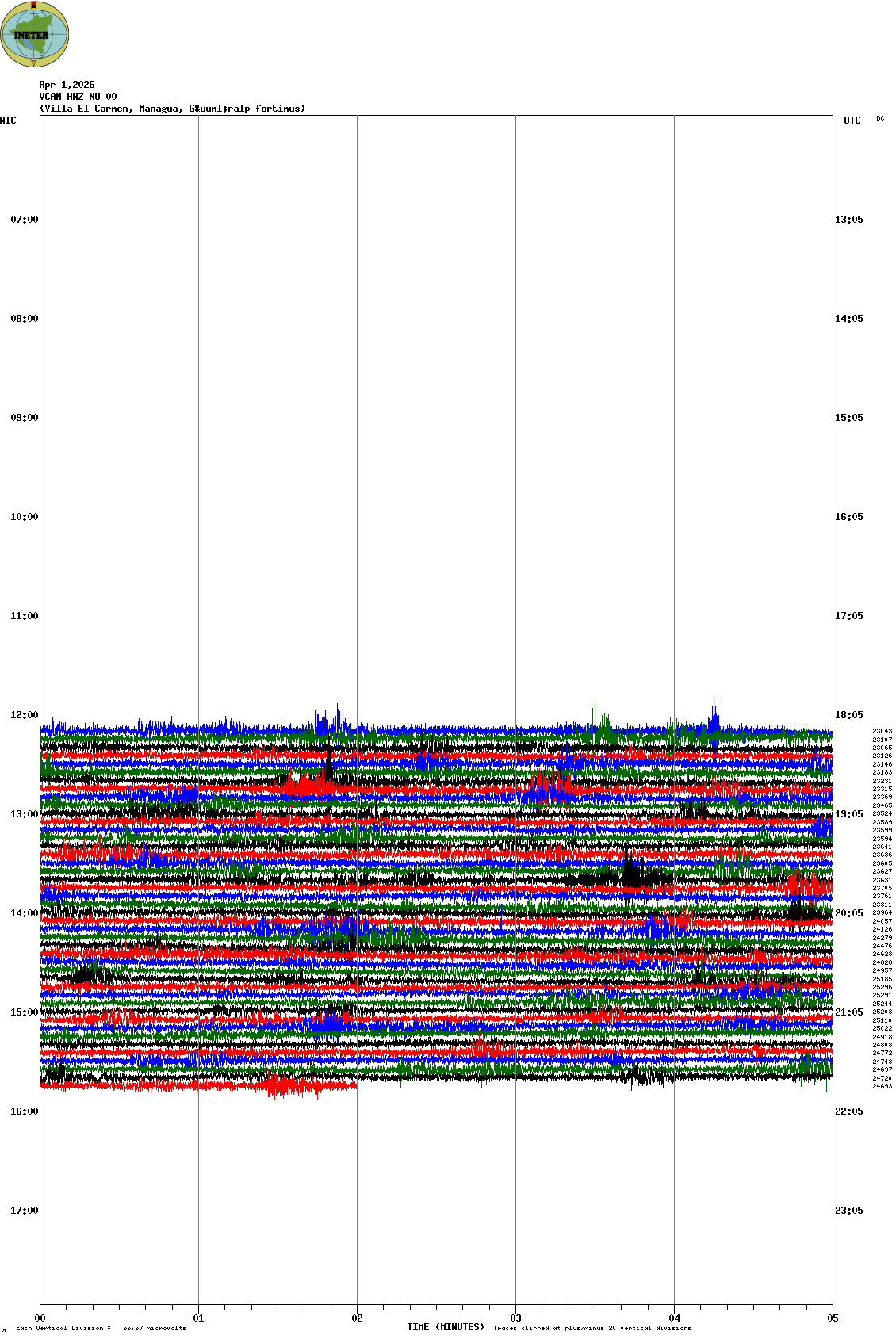Screen dimensions: 896x1339
Task: Click the Villa El Carmen, Managua location text
Action: (172, 109)
